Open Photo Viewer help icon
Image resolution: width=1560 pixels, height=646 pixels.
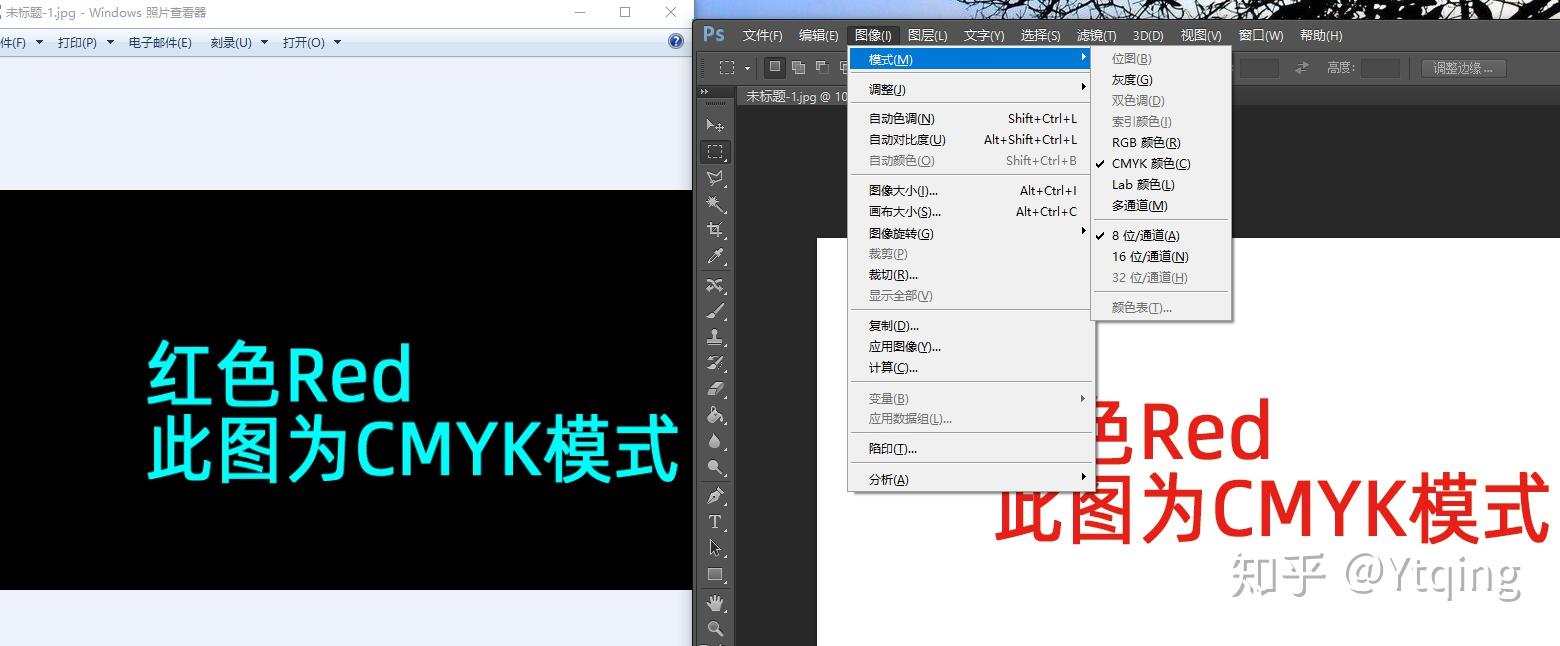(676, 42)
